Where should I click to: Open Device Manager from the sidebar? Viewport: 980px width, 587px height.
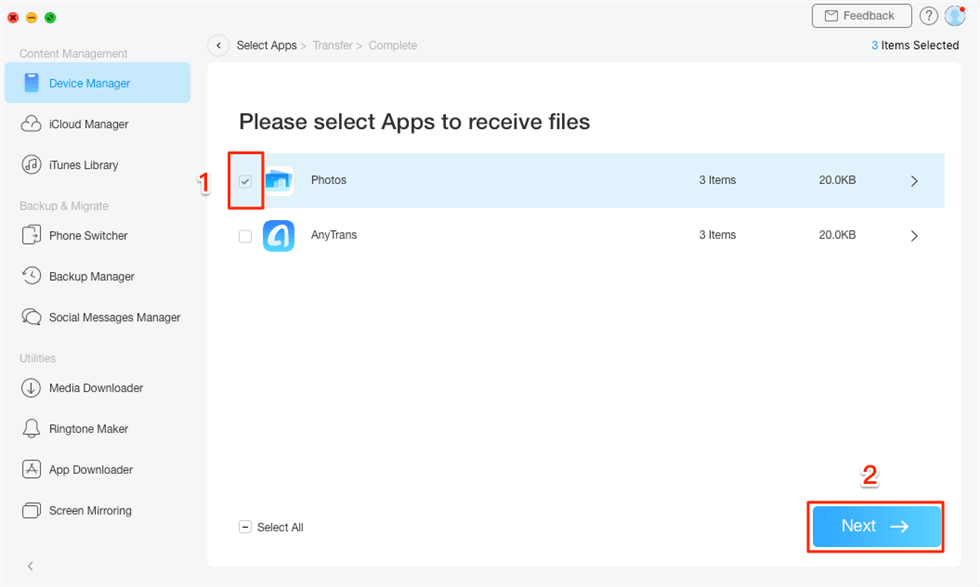click(x=89, y=83)
